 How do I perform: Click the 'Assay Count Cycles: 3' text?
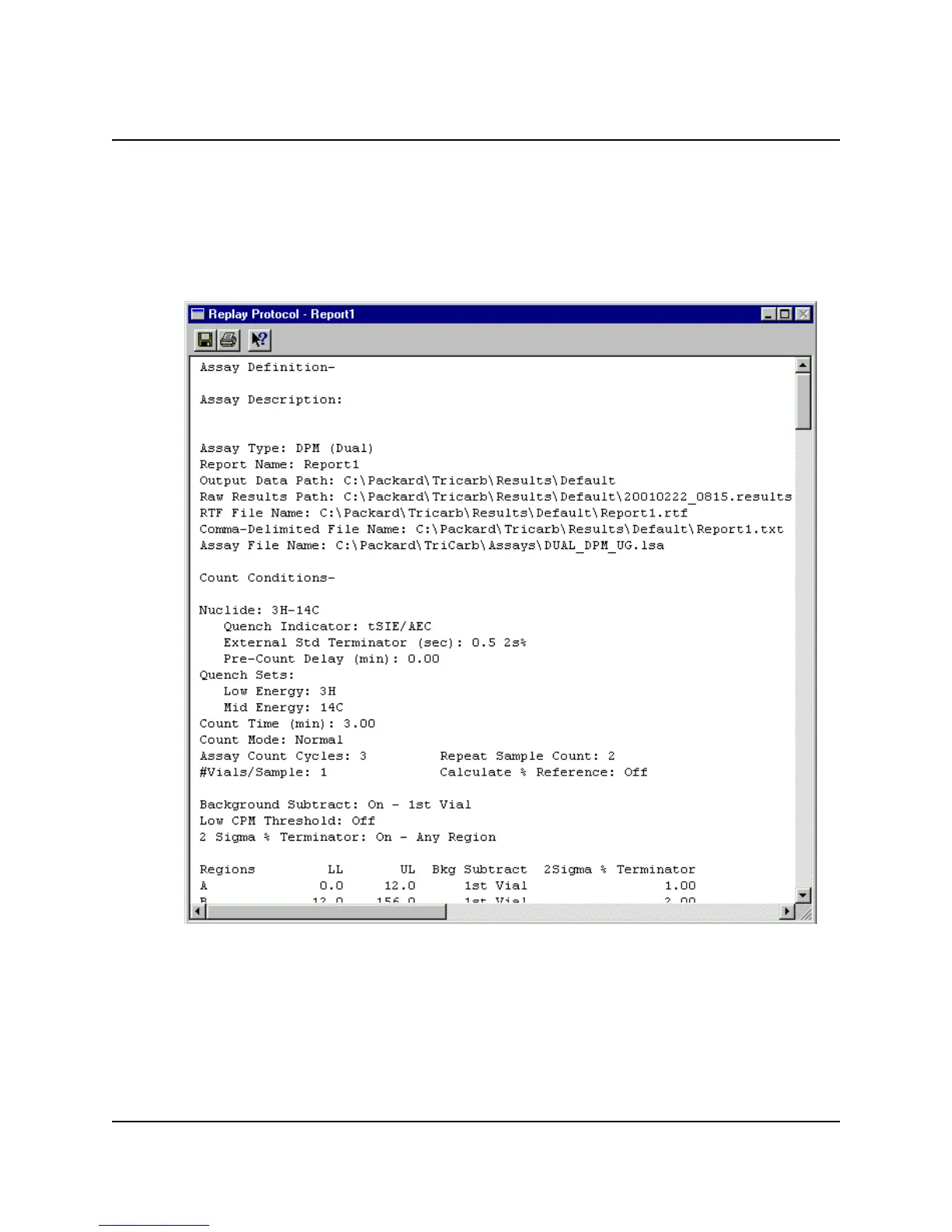(x=282, y=756)
